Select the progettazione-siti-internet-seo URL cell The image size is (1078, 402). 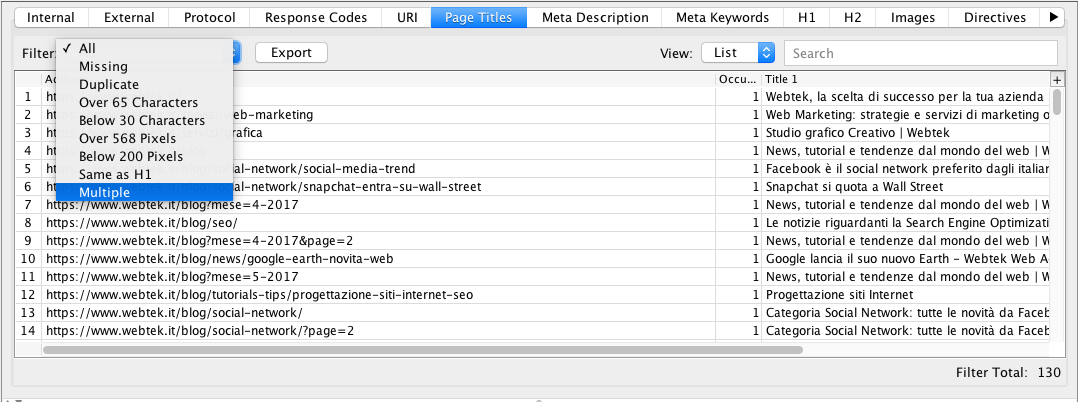(x=378, y=295)
